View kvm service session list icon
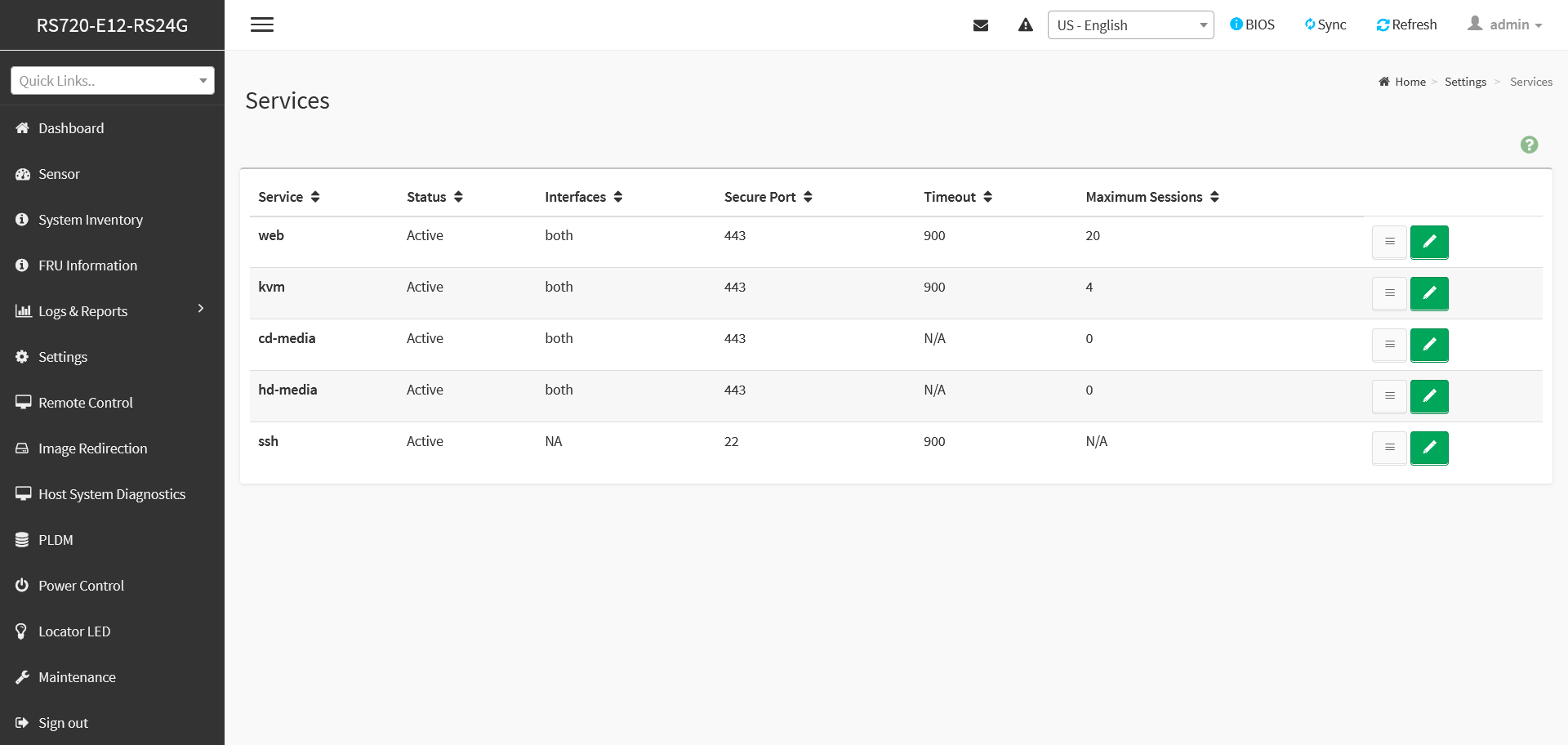This screenshot has width=1568, height=745. pos(1389,293)
